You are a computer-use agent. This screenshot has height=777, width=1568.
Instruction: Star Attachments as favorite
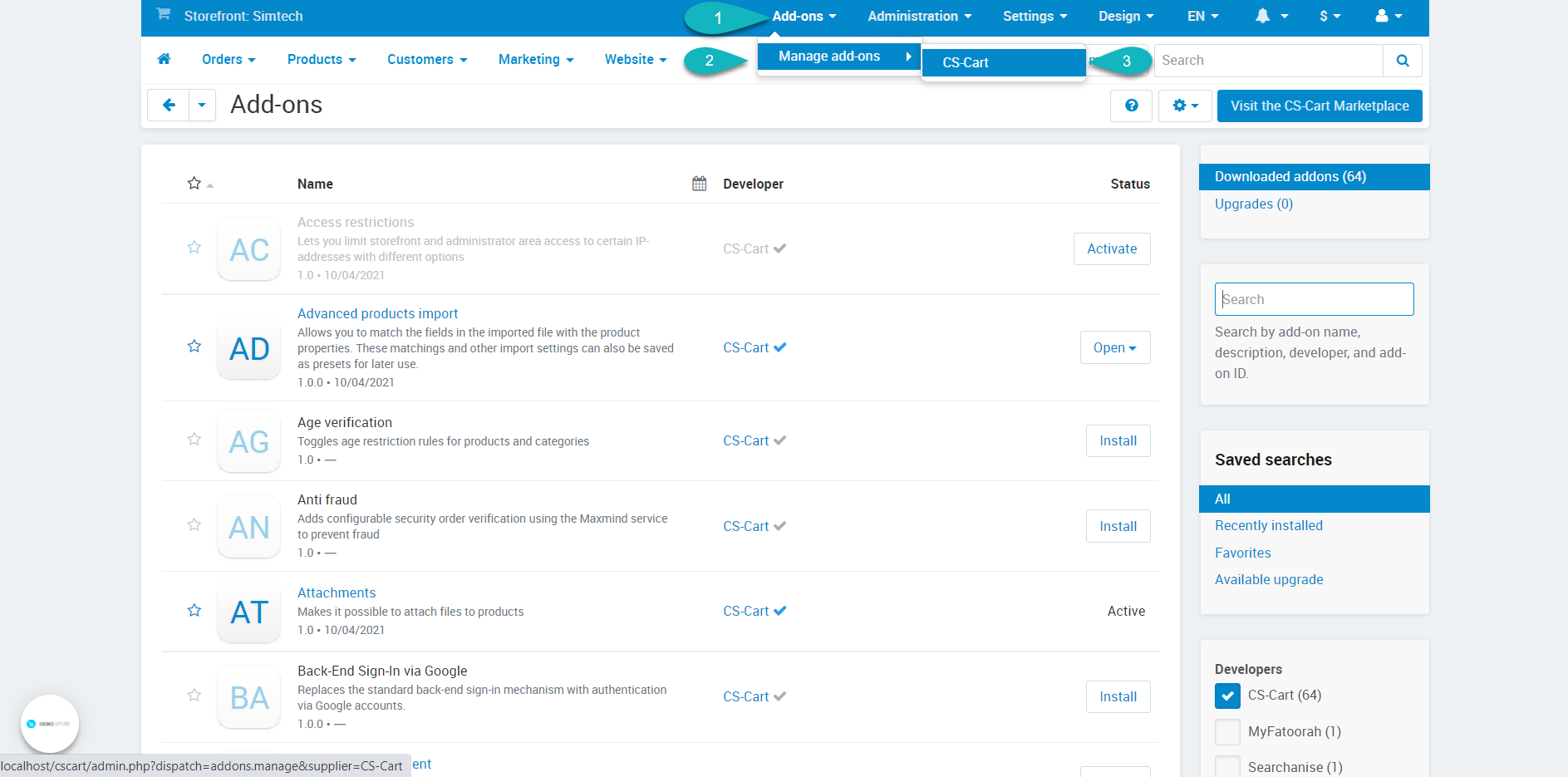194,611
